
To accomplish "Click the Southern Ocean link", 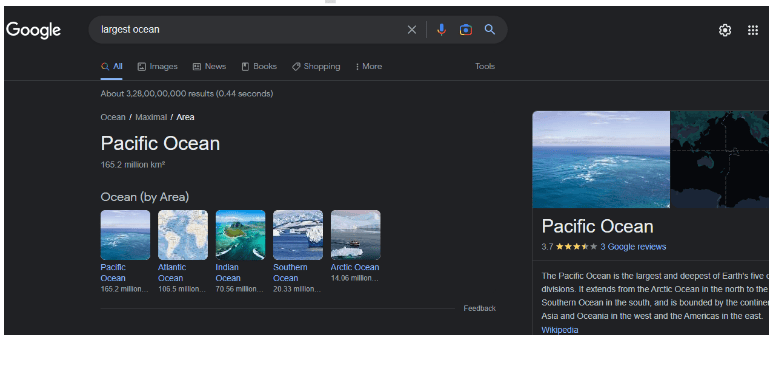I will tap(290, 273).
